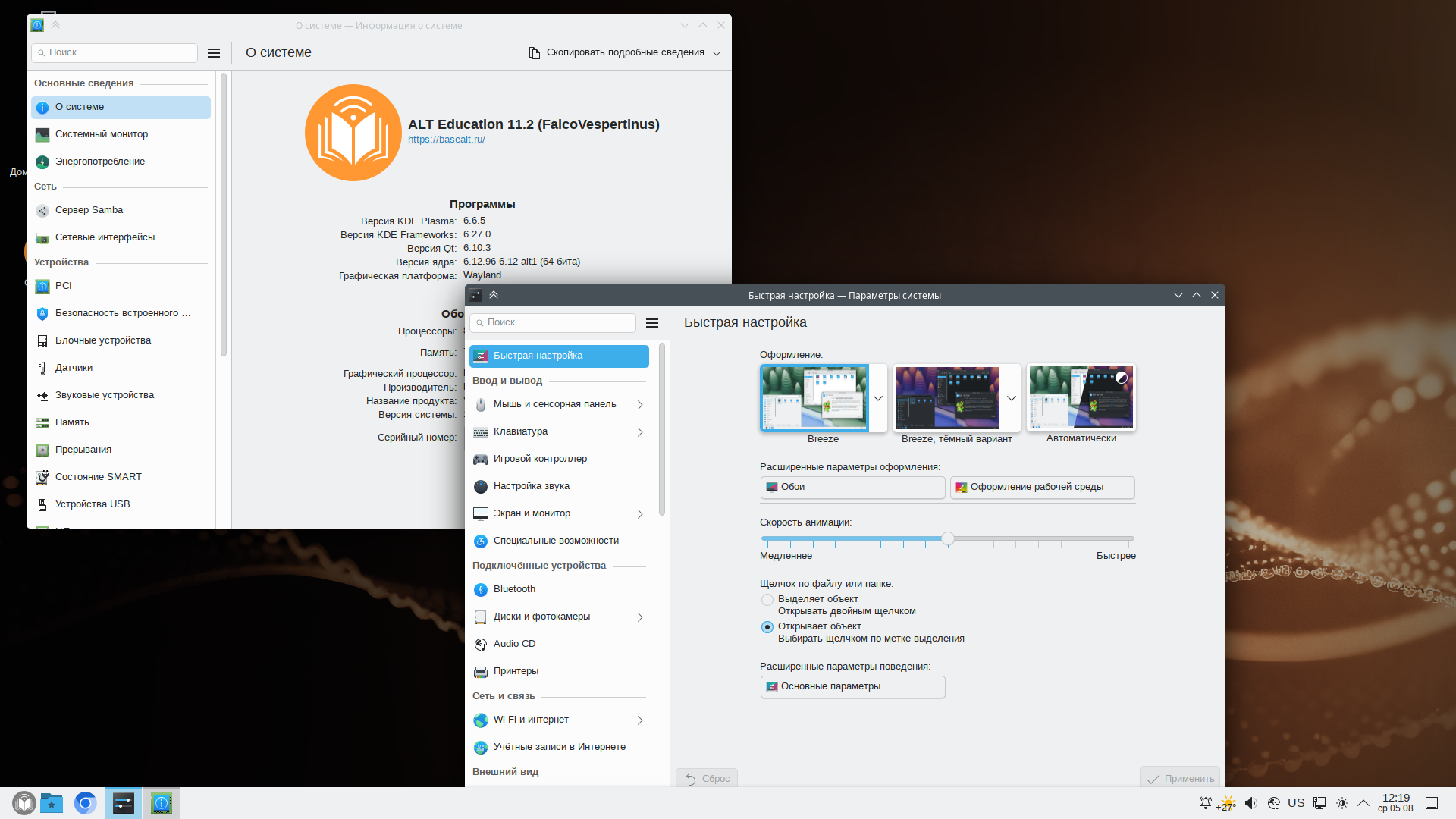The height and width of the screenshot is (819, 1456).
Task: Show hidden system tray icons arrow
Action: 1363,803
